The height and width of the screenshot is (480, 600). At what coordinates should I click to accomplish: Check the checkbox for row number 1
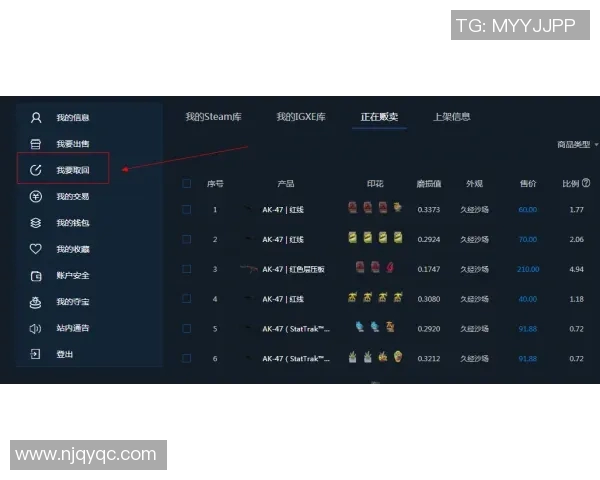coord(187,210)
